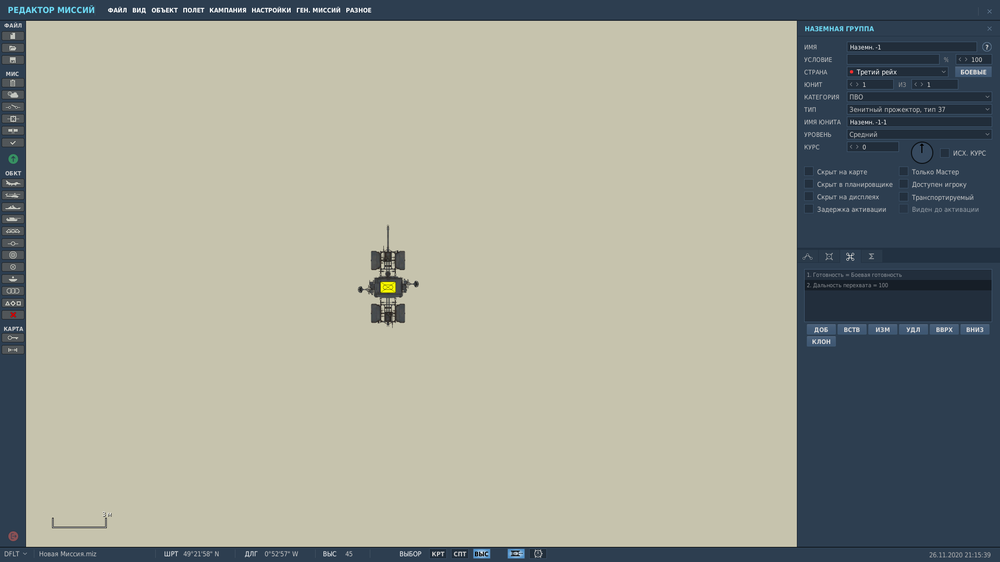Screen dimensions: 1000x562
Task: Open the summary sigma tab icon
Action: click(871, 256)
